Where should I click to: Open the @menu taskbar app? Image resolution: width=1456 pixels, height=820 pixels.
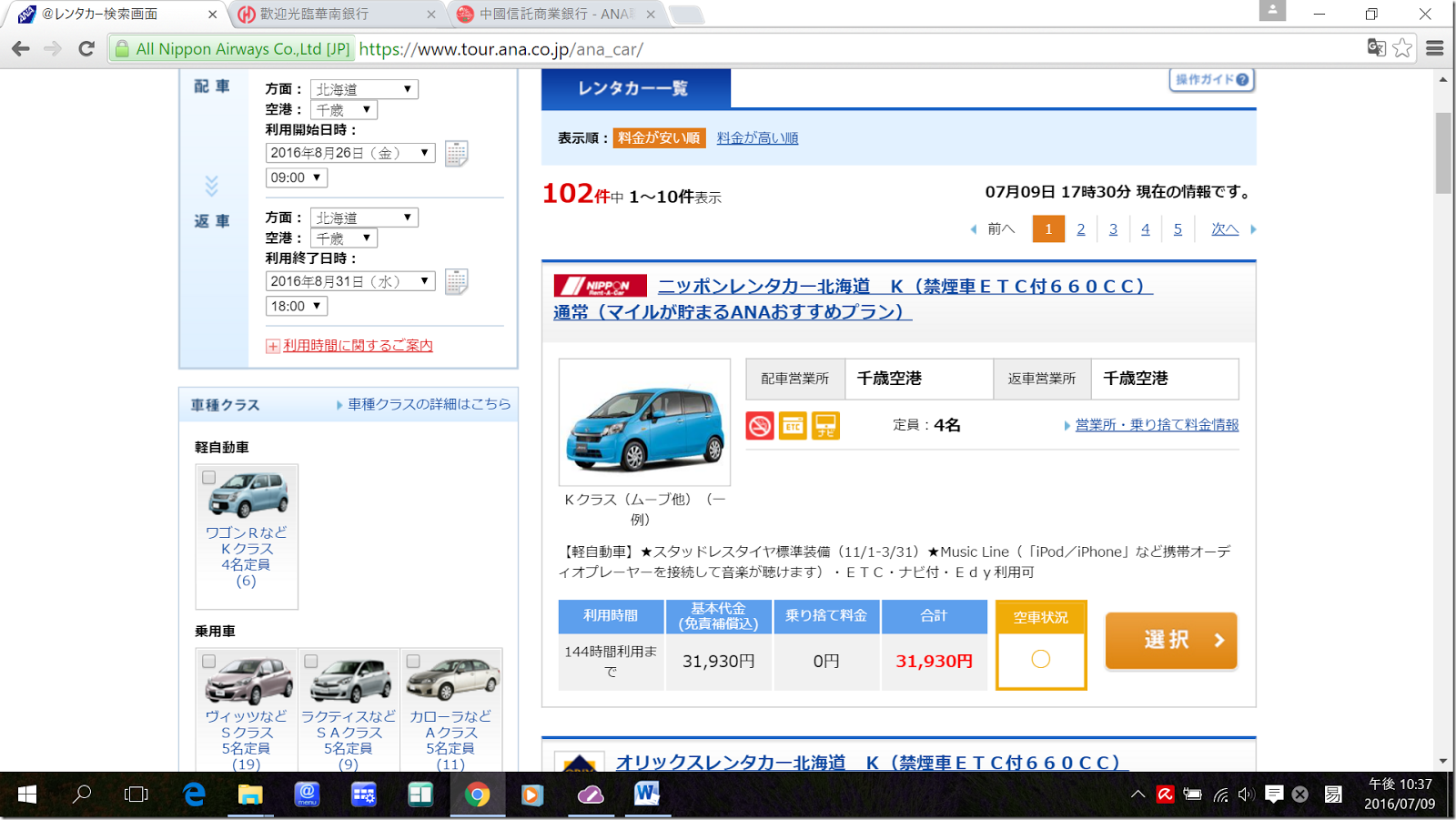308,795
